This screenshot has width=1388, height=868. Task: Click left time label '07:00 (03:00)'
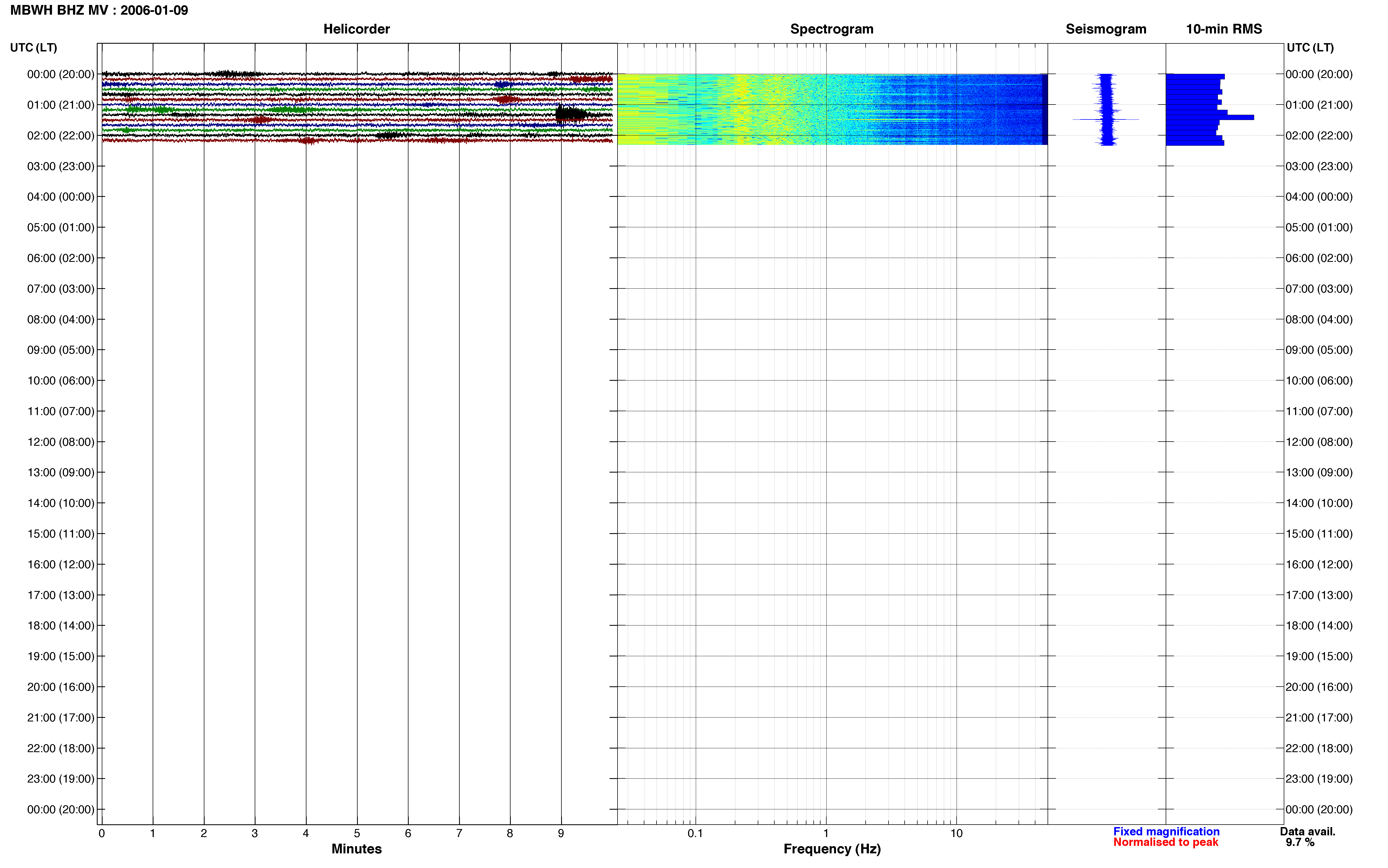coord(60,289)
